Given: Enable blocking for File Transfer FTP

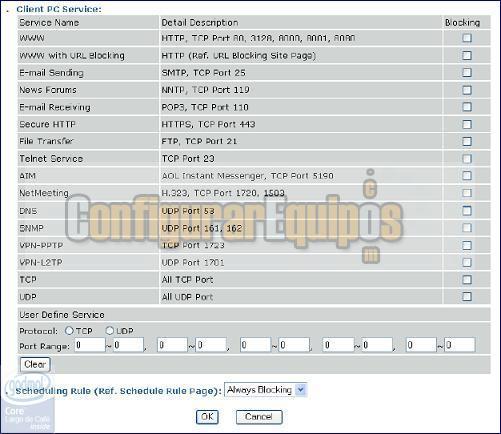Looking at the screenshot, I should click(x=467, y=141).
